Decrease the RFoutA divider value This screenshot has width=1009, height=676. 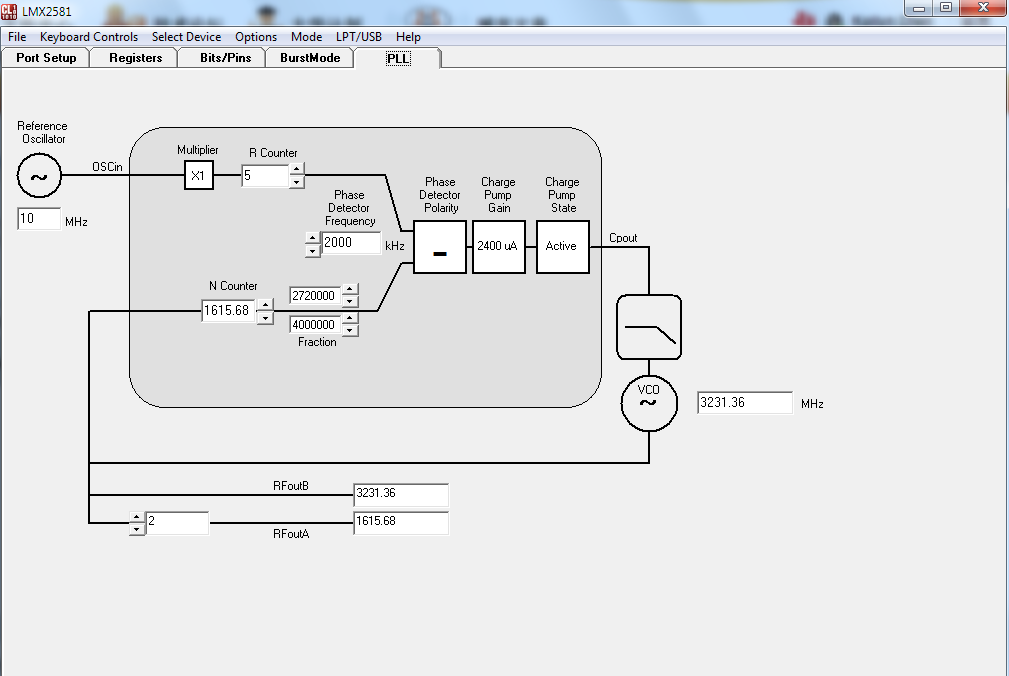tap(136, 529)
